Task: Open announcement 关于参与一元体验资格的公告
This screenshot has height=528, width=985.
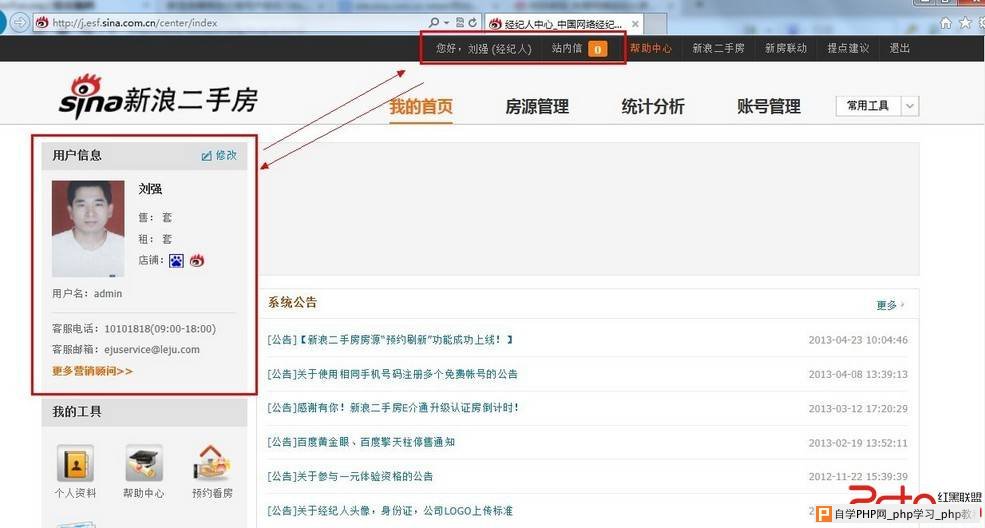Action: [x=350, y=477]
